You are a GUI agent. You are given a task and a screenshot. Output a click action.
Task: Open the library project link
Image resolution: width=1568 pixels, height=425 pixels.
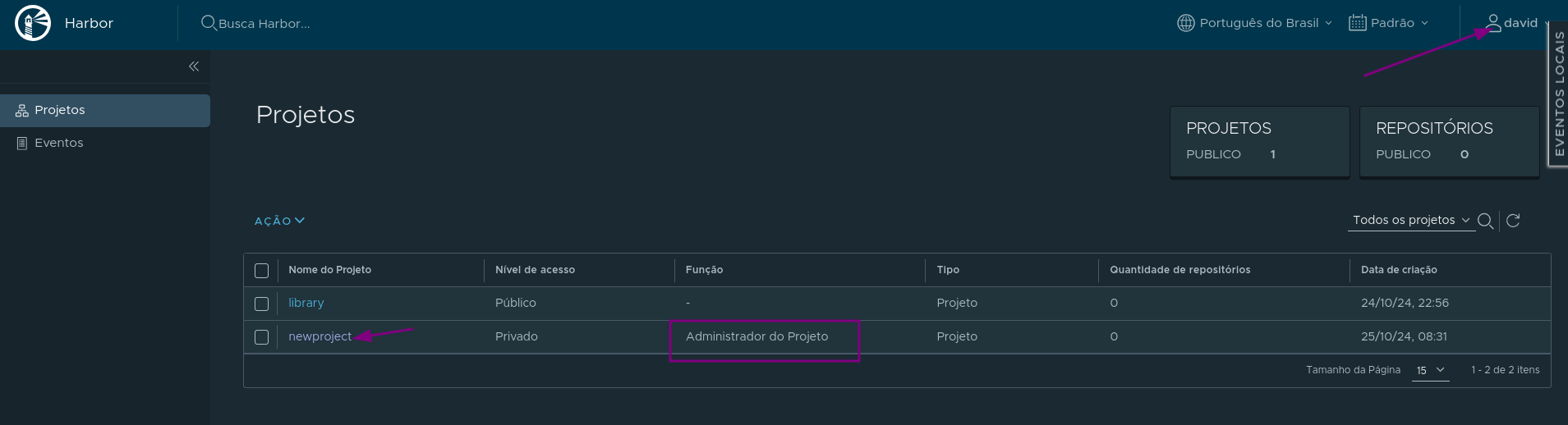tap(306, 303)
